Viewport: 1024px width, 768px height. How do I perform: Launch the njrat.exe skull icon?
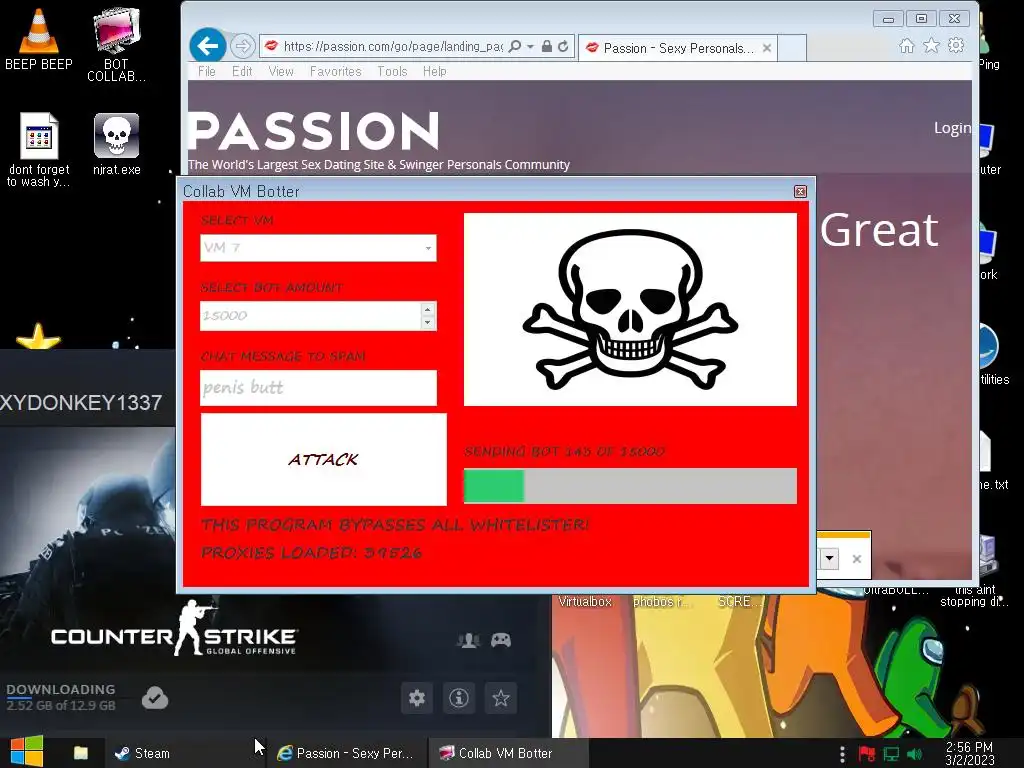tap(116, 144)
